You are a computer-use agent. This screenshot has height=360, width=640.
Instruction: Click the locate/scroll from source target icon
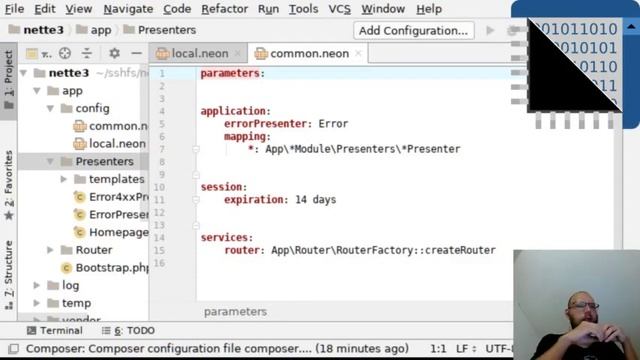coord(65,53)
